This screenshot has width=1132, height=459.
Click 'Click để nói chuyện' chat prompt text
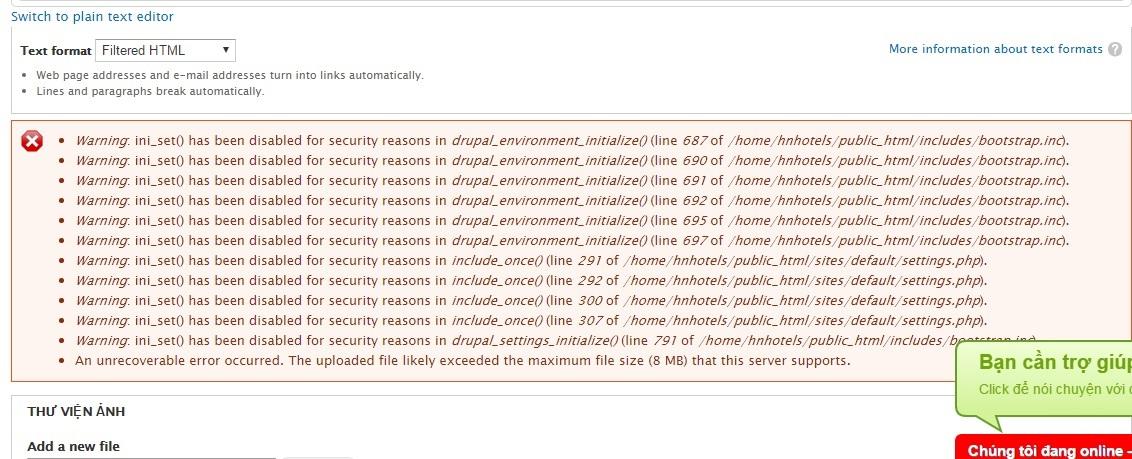(1055, 389)
